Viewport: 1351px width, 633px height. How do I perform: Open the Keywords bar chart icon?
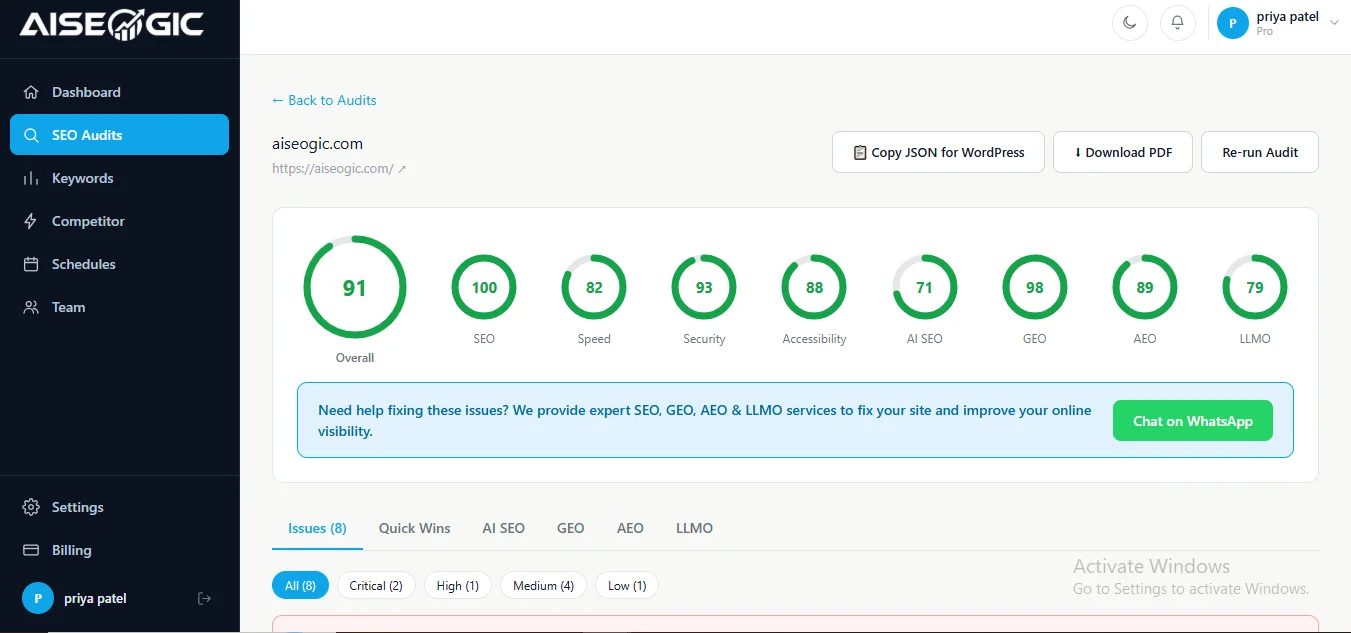[31, 178]
